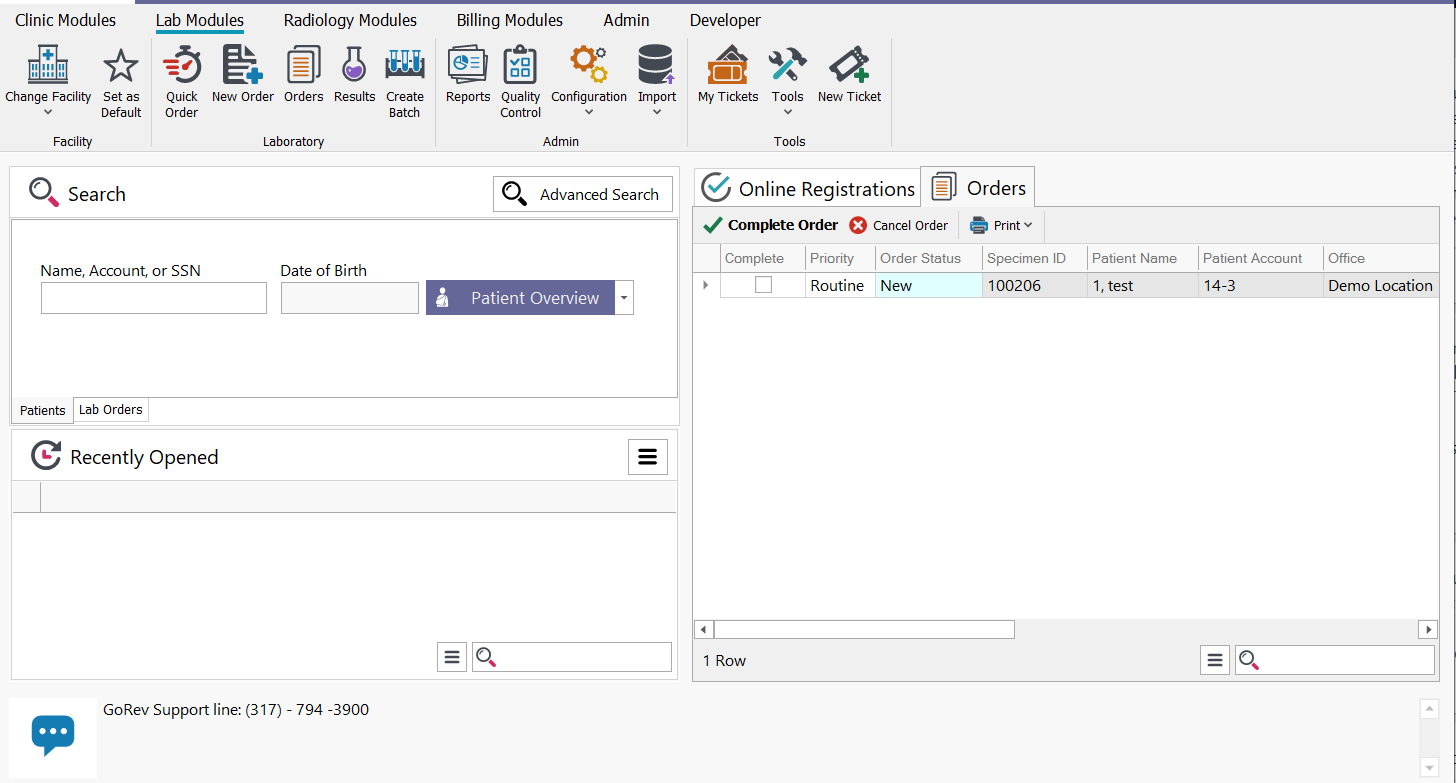Select the Orders panel tab
1456x783 pixels.
[978, 187]
